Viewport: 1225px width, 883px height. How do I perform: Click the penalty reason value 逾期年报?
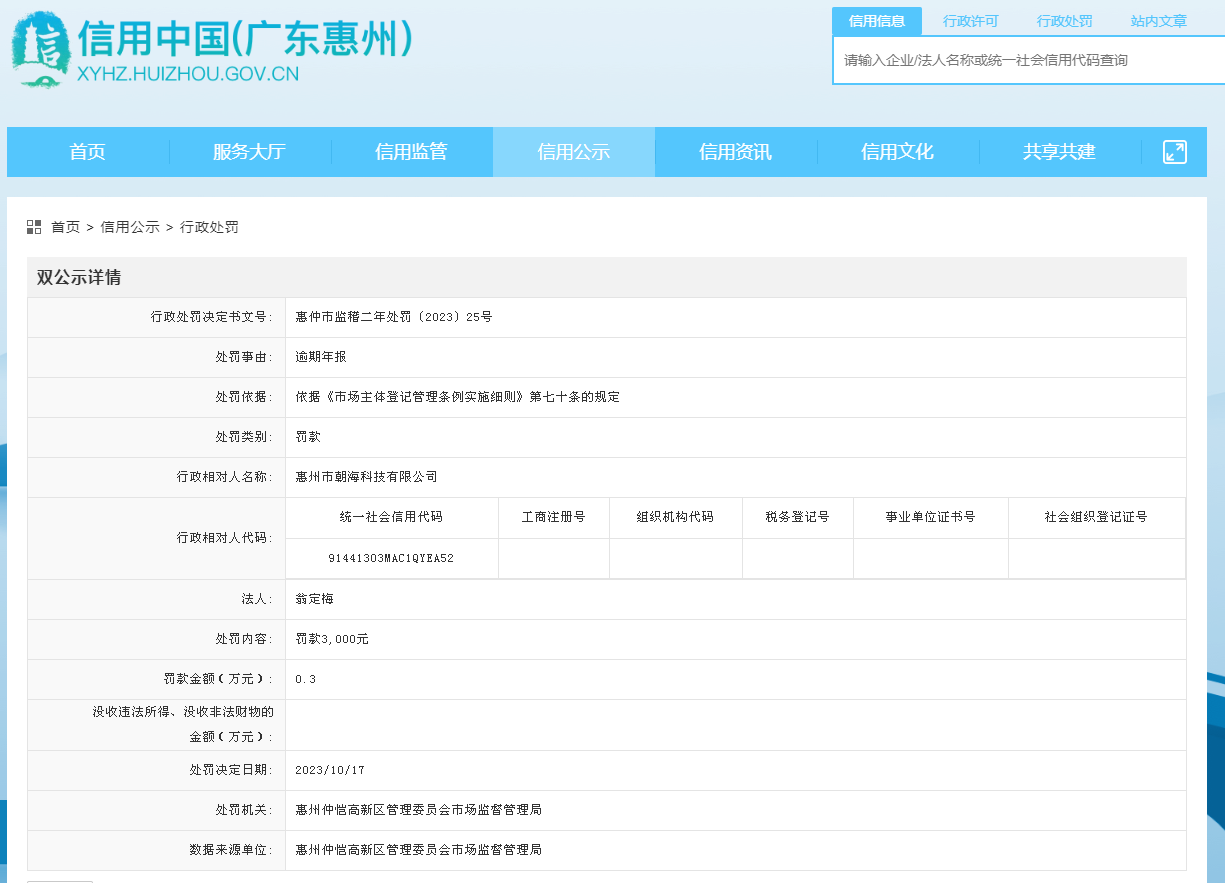321,357
